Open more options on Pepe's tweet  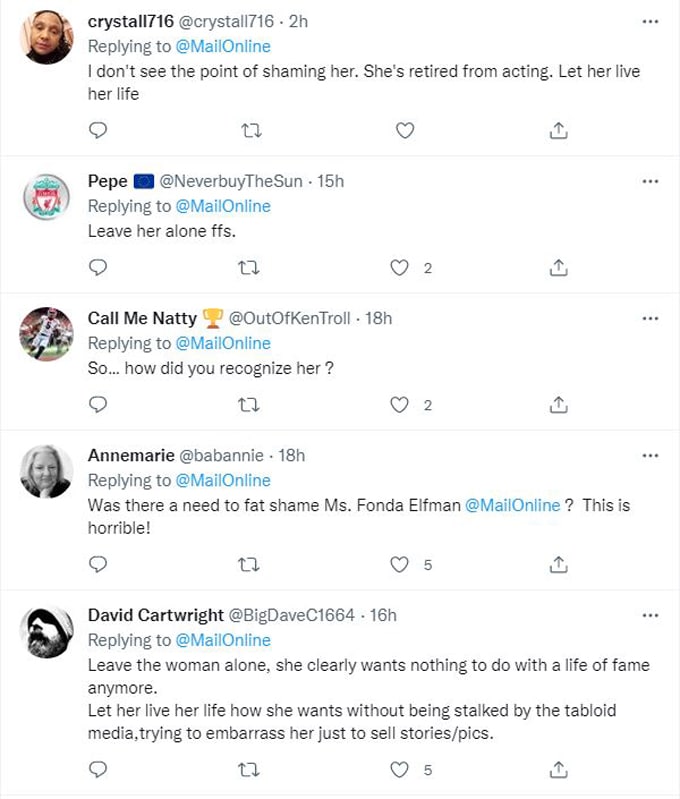click(x=650, y=181)
